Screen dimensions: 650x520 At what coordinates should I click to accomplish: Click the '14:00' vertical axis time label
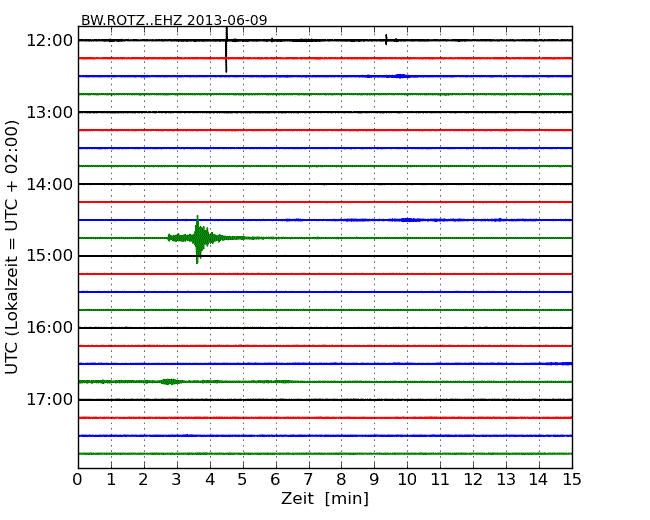pos(49,184)
